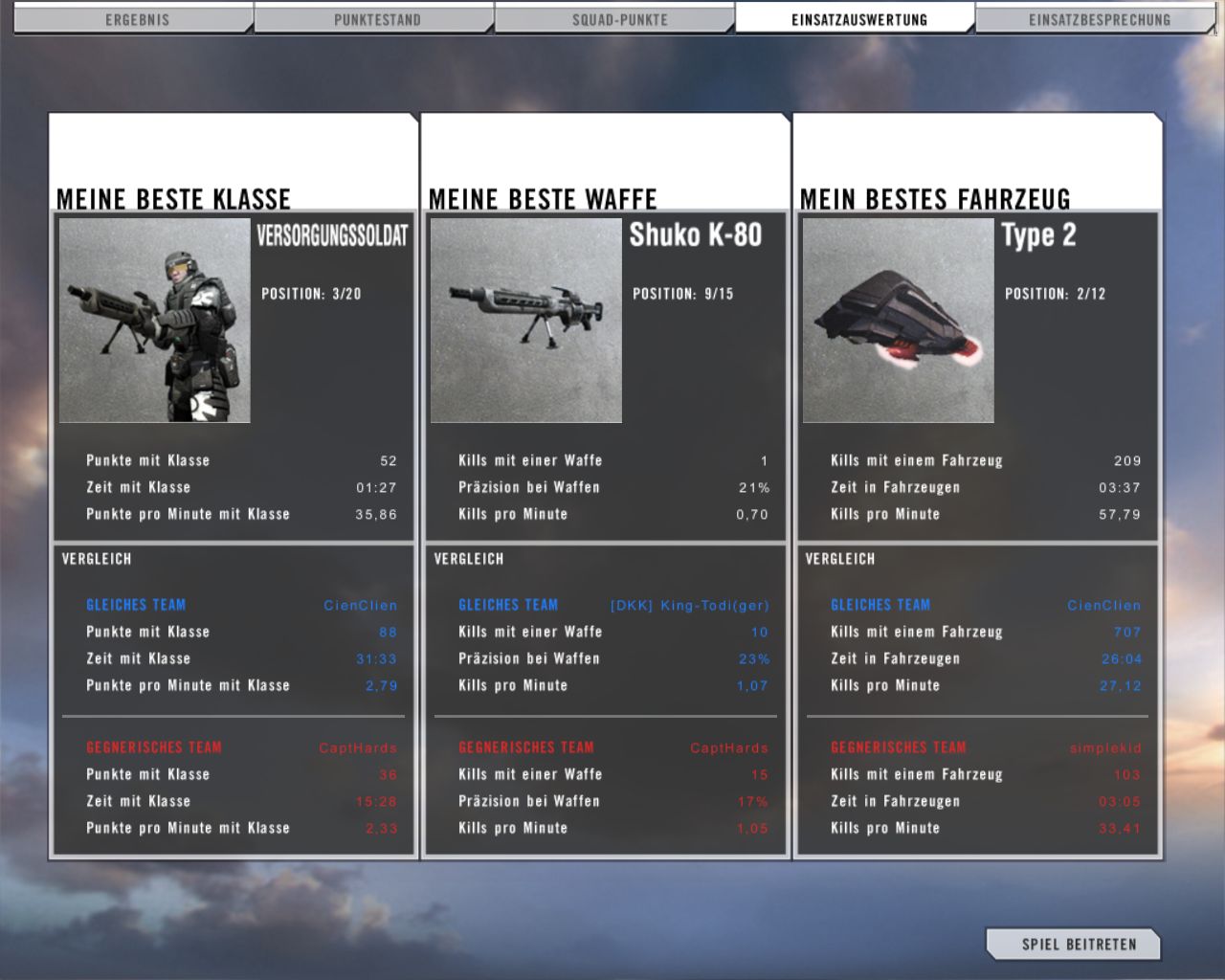Image resolution: width=1225 pixels, height=980 pixels.
Task: Click enemy player name simplekid
Action: 1105,748
